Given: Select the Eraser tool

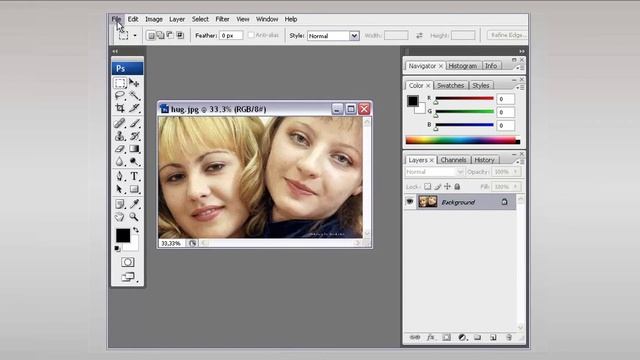Looking at the screenshot, I should coord(120,149).
